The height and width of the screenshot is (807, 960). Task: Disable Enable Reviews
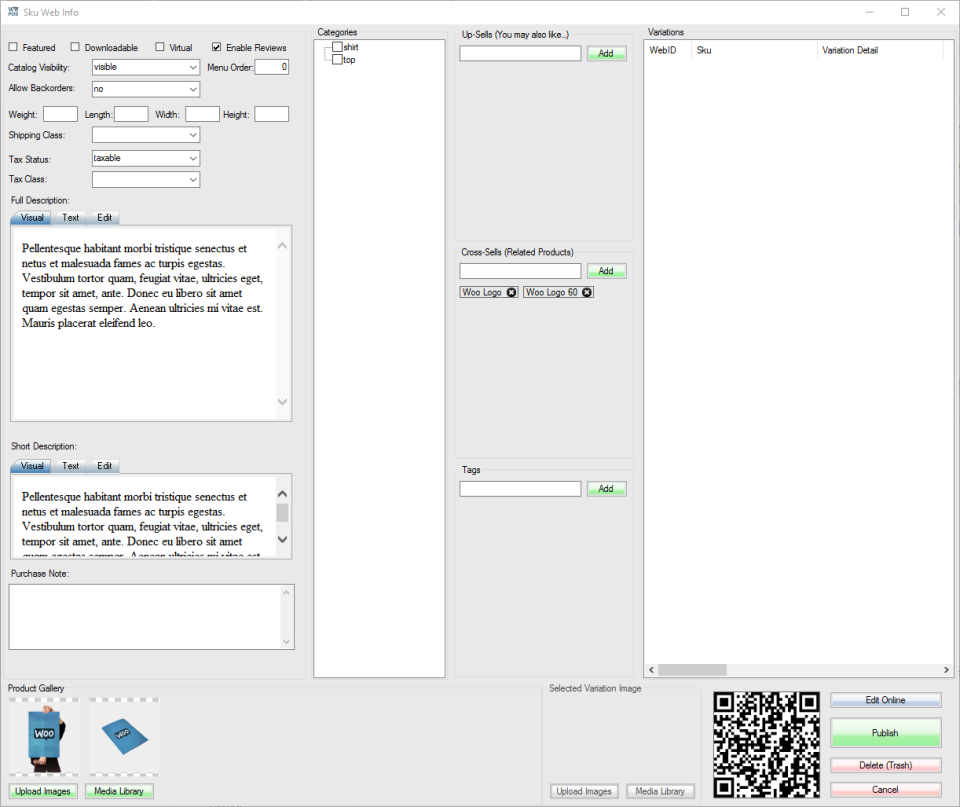coord(216,47)
